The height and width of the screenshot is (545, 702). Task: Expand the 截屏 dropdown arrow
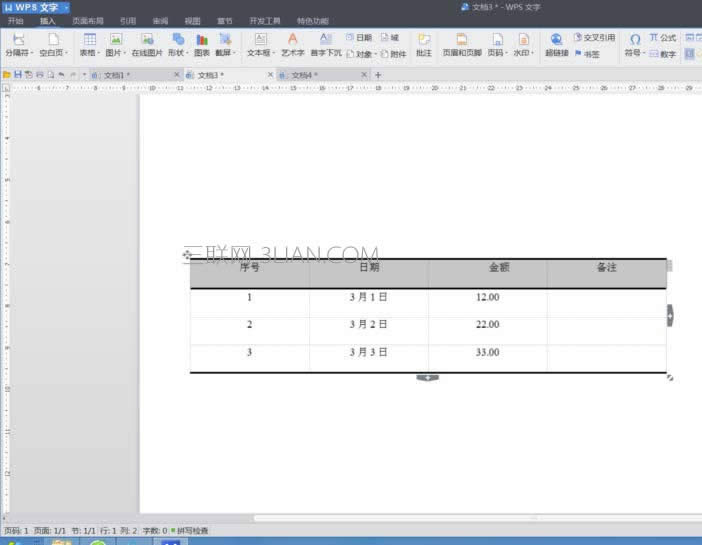pyautogui.click(x=234, y=53)
